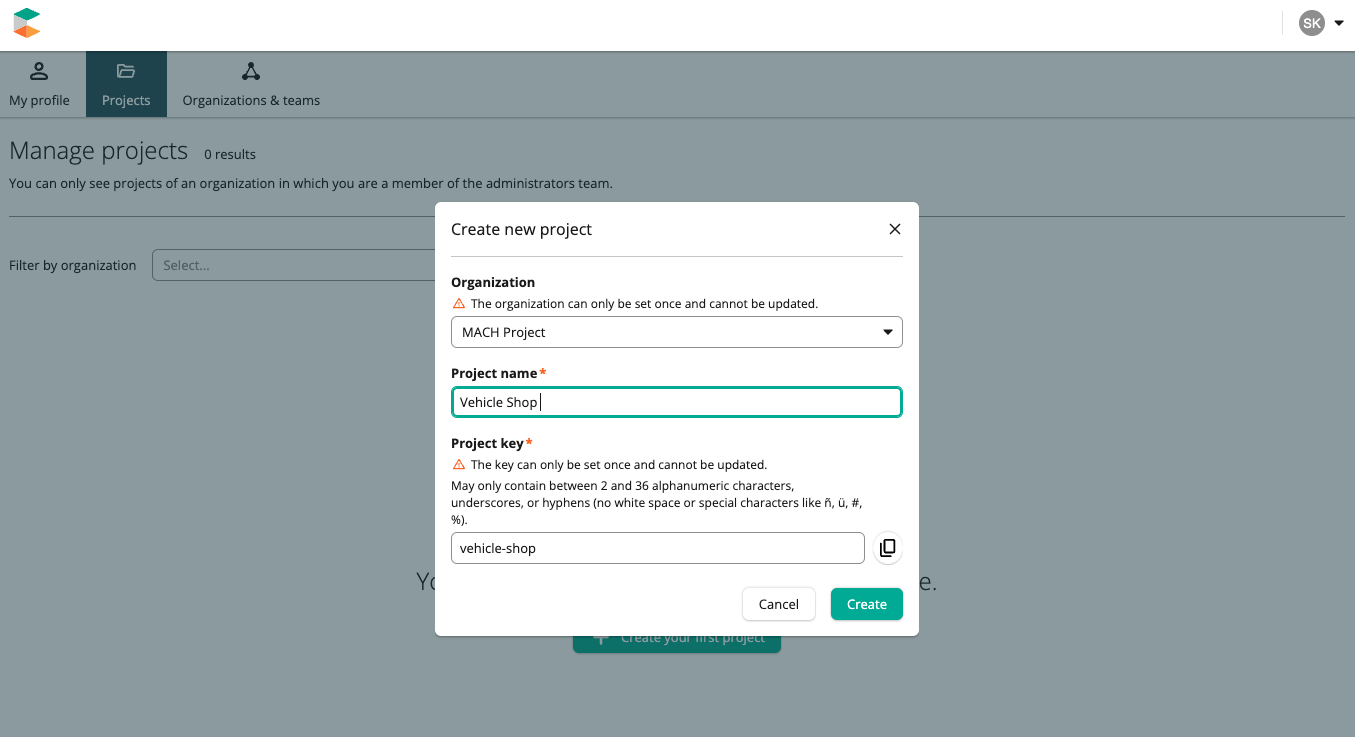Select the Projects tab label
Image resolution: width=1355 pixels, height=737 pixels.
[126, 100]
